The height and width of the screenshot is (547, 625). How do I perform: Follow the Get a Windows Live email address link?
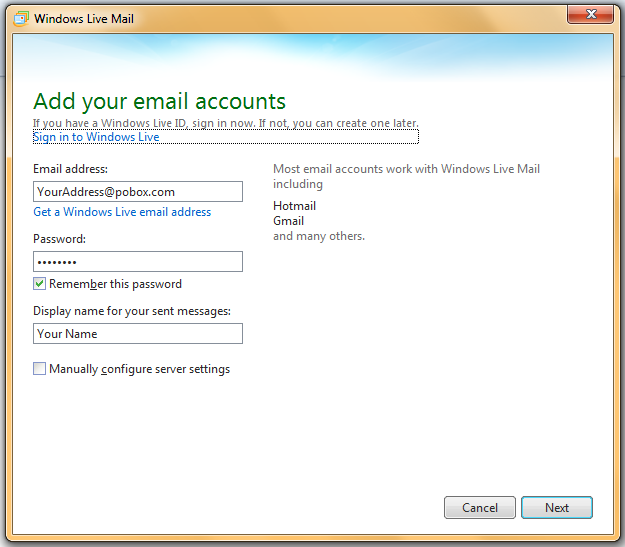[x=122, y=212]
